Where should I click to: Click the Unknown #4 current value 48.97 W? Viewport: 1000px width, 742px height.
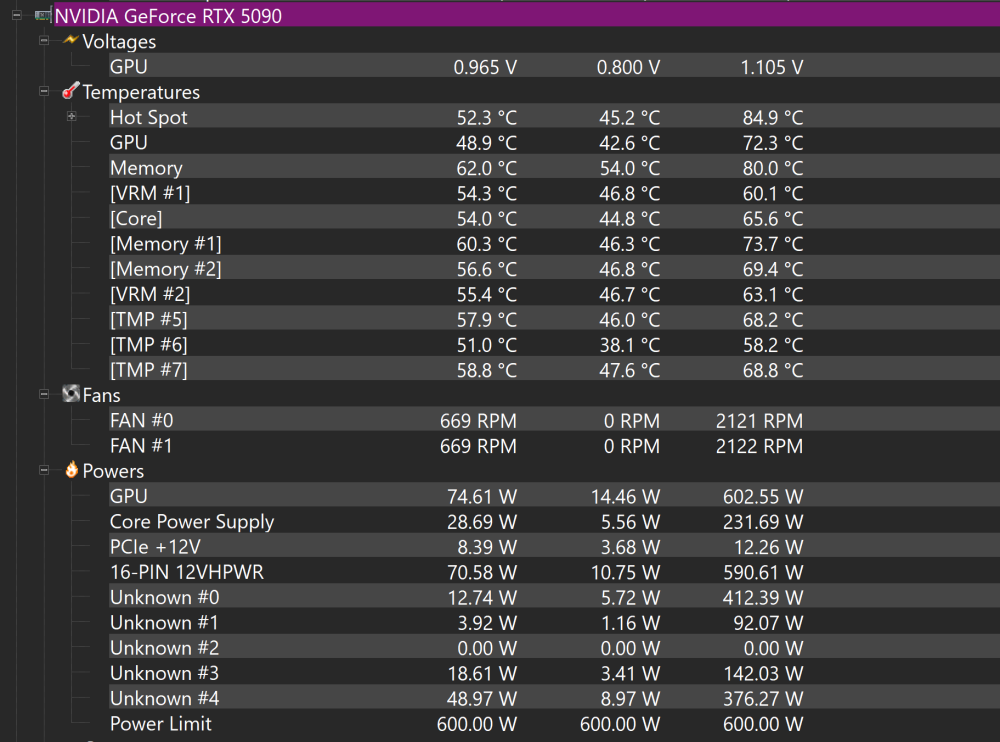click(x=482, y=699)
